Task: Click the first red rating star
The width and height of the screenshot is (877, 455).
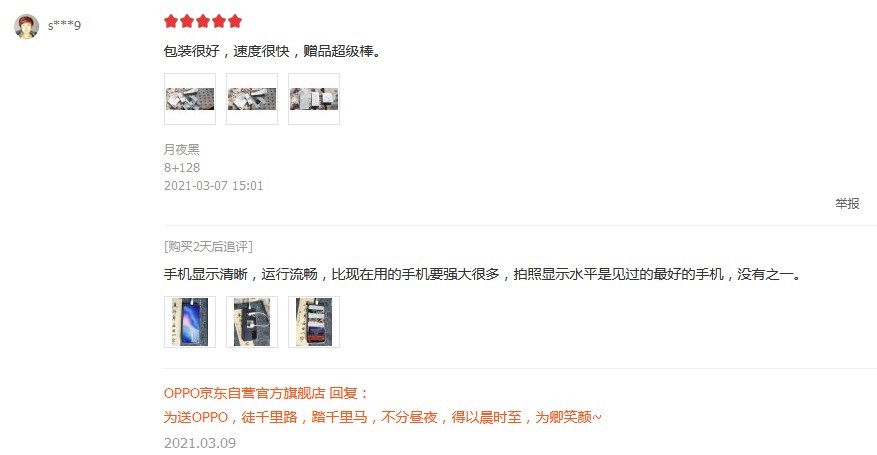Action: [x=171, y=21]
